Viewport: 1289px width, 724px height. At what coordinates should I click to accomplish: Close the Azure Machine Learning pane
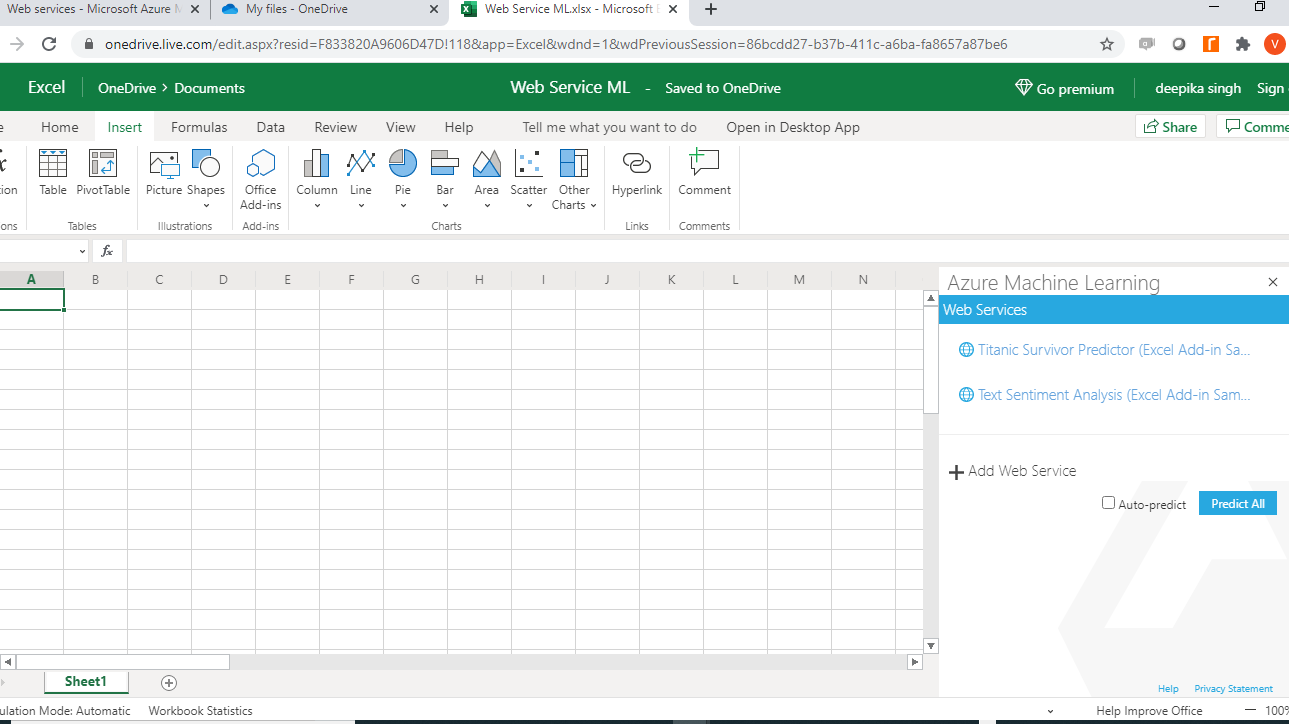[x=1273, y=283]
